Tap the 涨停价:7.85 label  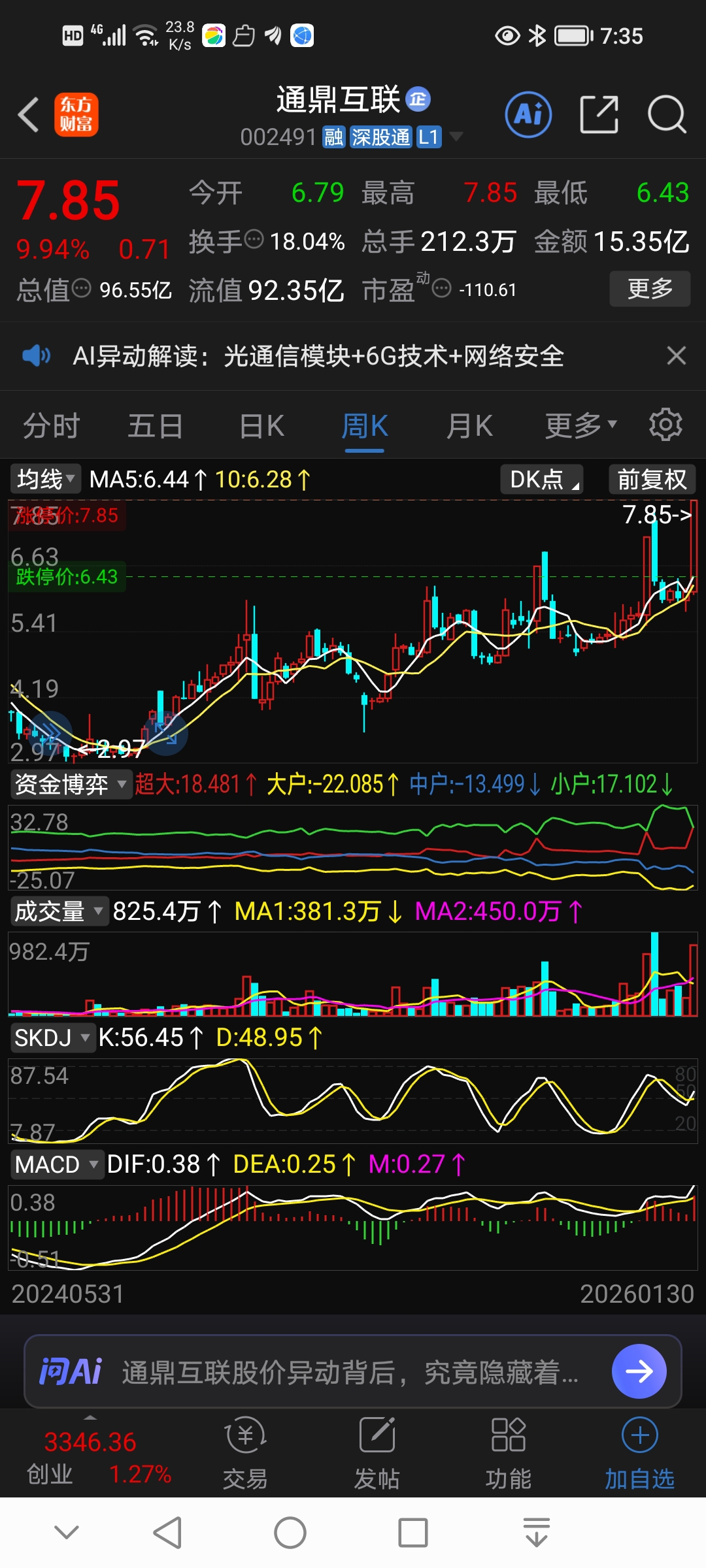click(66, 515)
